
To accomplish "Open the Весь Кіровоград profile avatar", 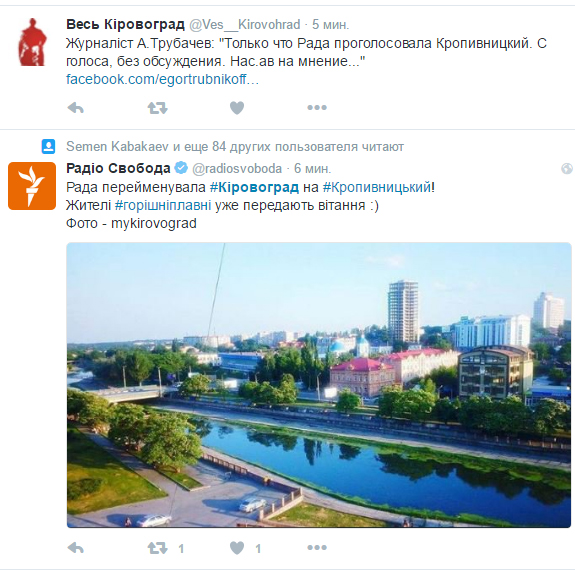I will [32, 42].
